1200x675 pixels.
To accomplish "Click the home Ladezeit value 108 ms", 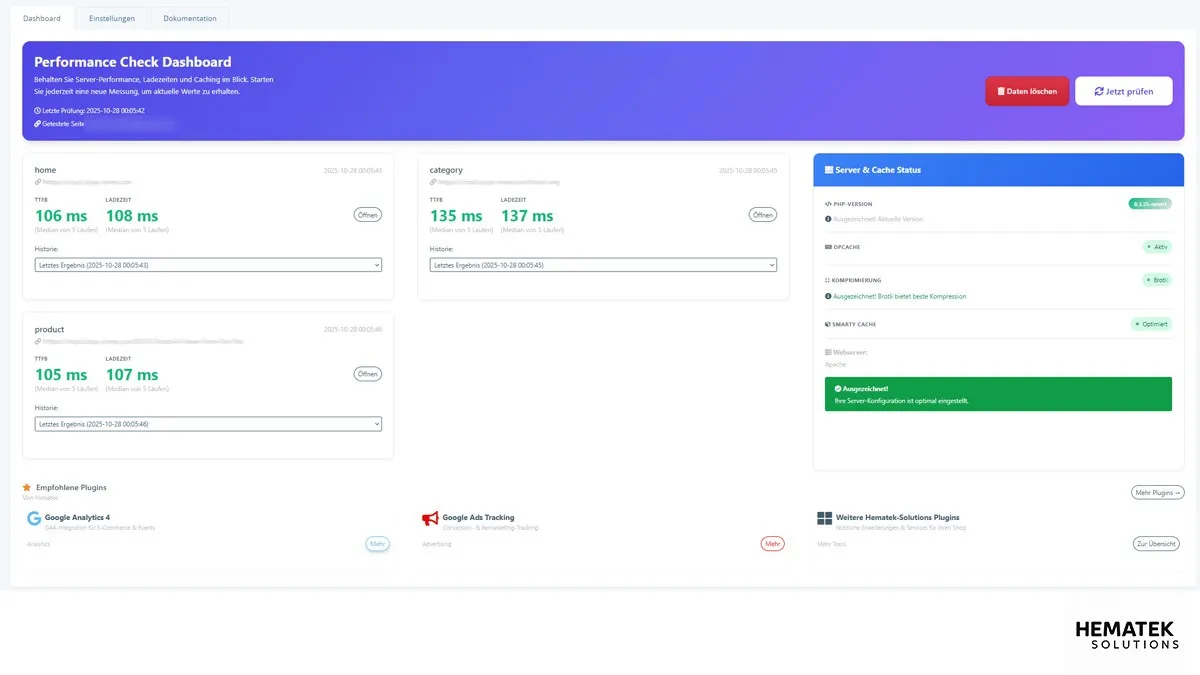I will (x=132, y=215).
